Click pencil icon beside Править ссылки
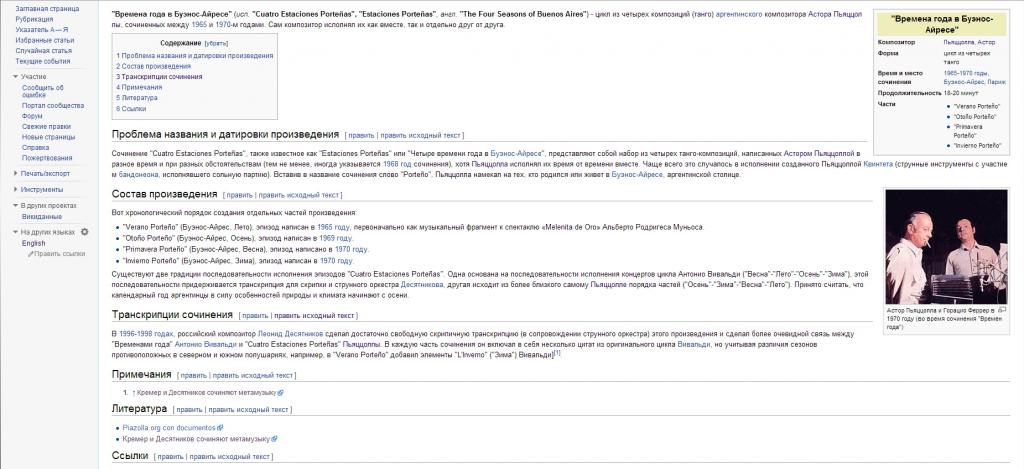 point(31,254)
